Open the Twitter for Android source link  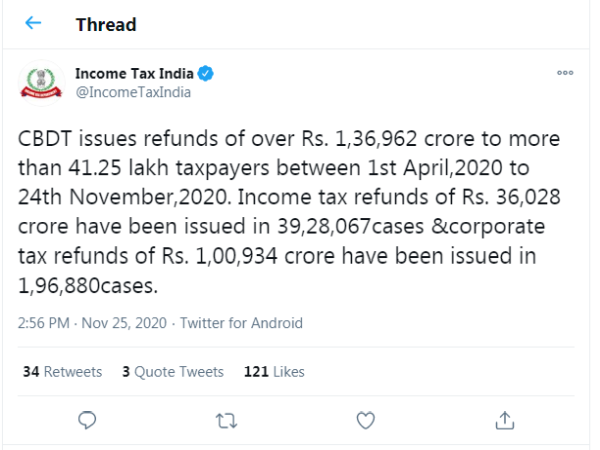pyautogui.click(x=240, y=323)
